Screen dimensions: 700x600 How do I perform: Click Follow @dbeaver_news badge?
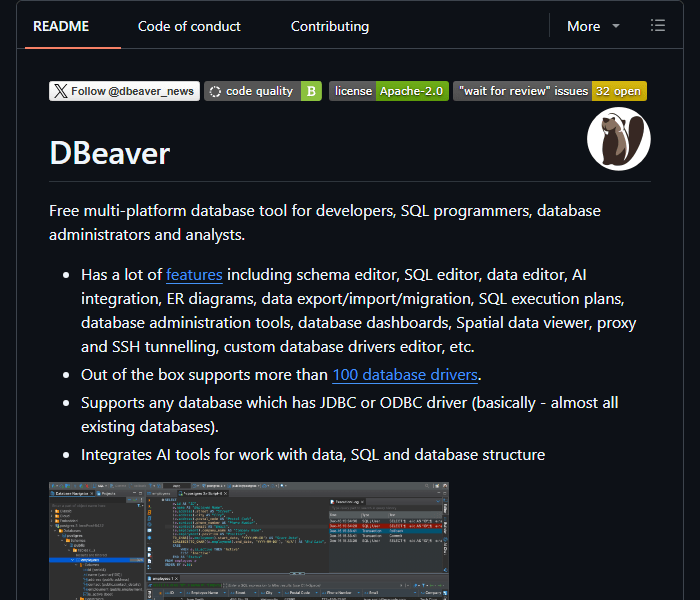pyautogui.click(x=124, y=91)
